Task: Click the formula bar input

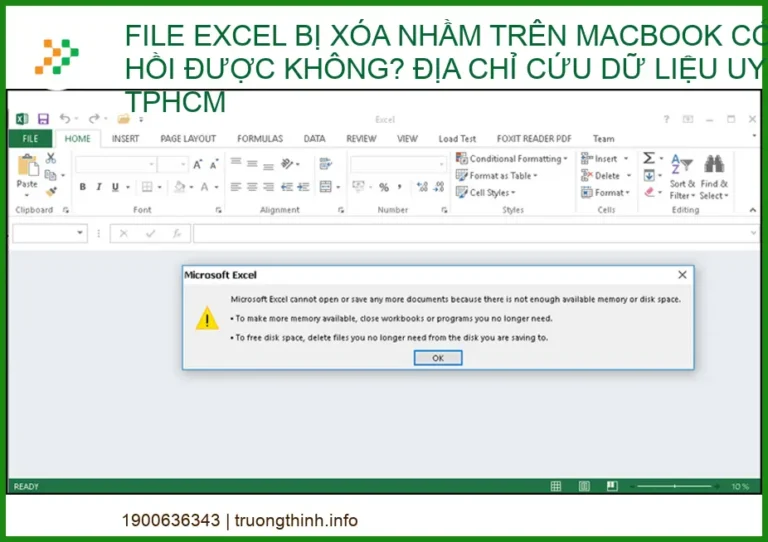Action: [x=476, y=233]
